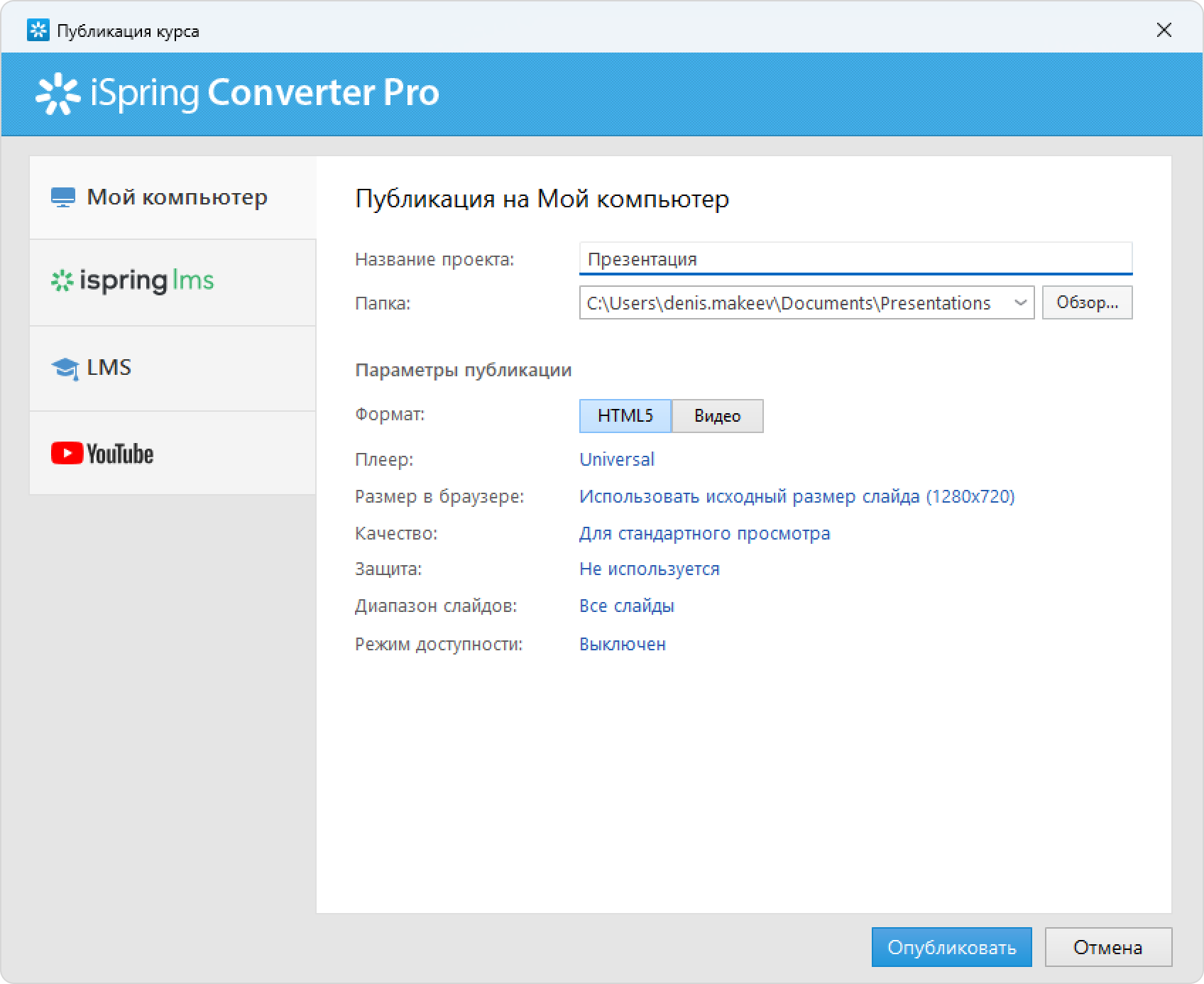Open the Для стандартного просмотра quality link
Viewport: 1204px width, 984px height.
(x=704, y=534)
